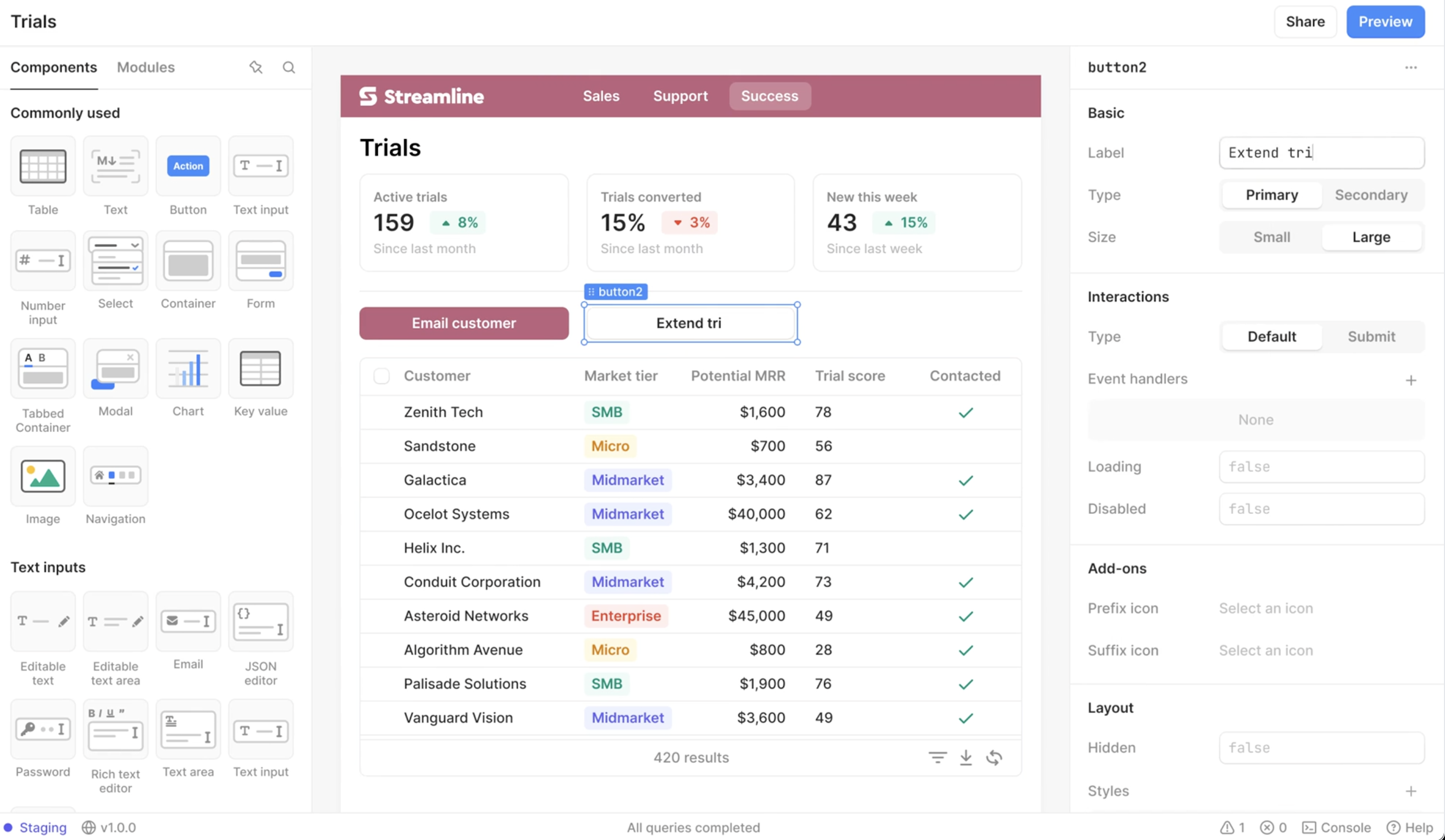Image resolution: width=1445 pixels, height=840 pixels.
Task: Open component search magnifier icon
Action: pyautogui.click(x=289, y=67)
